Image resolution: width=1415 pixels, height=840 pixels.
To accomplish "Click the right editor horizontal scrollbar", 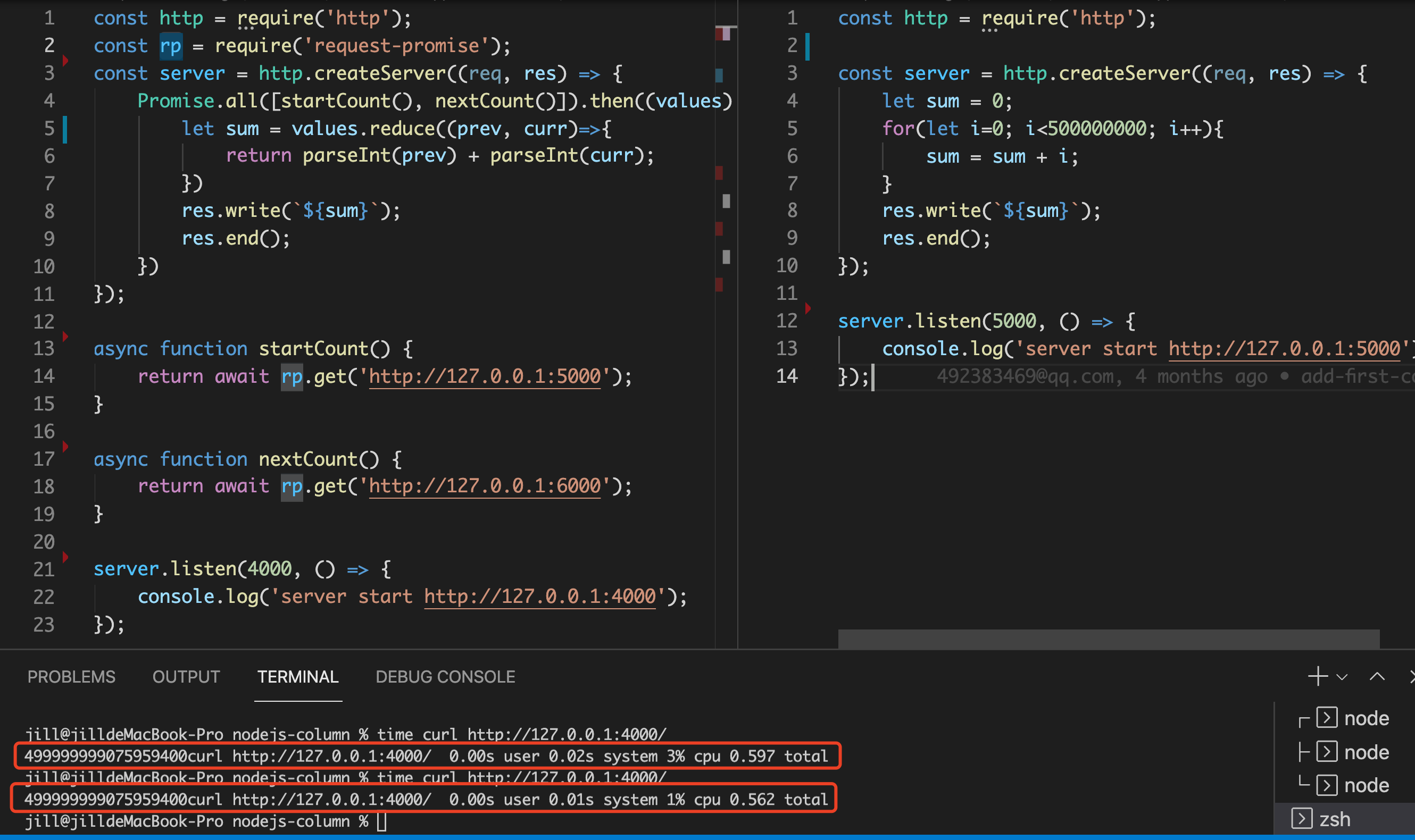I will [1108, 639].
